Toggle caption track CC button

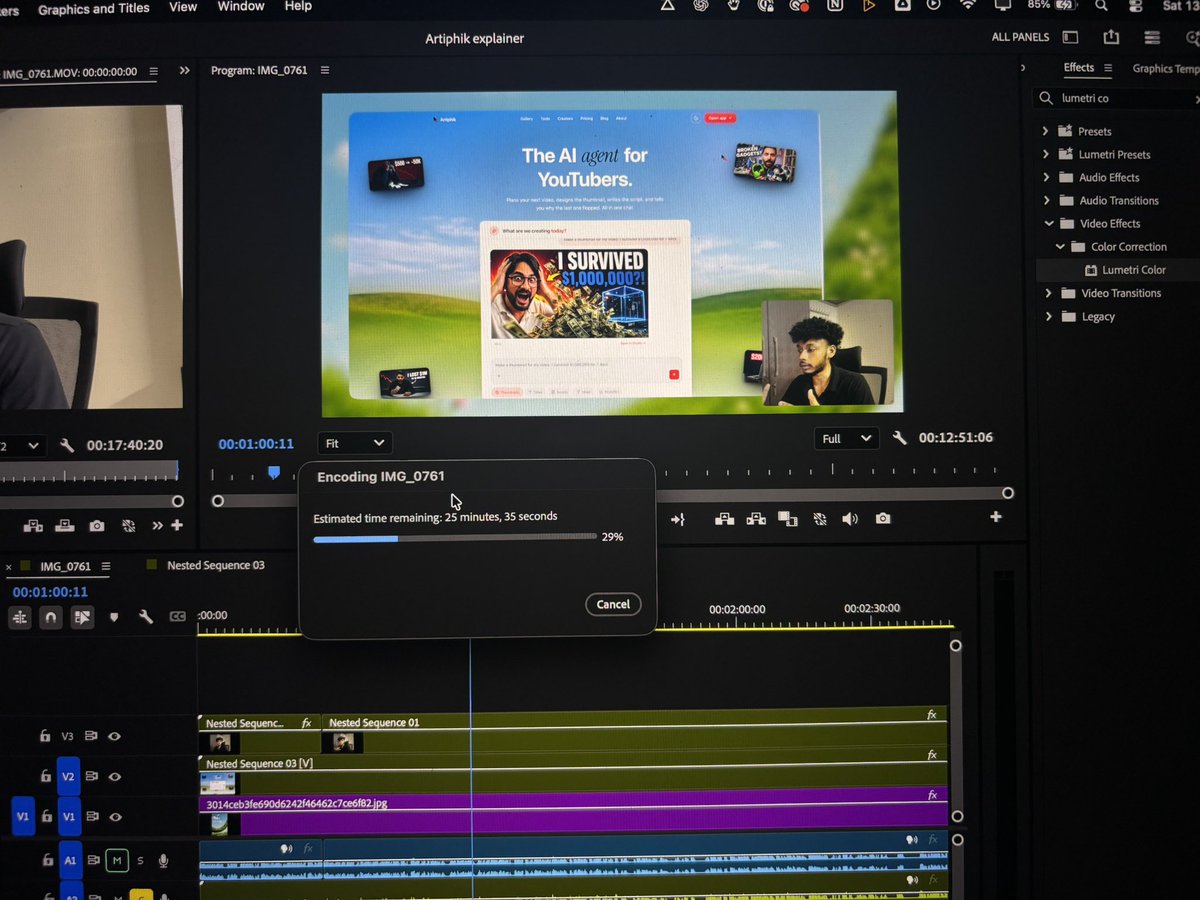click(x=177, y=618)
